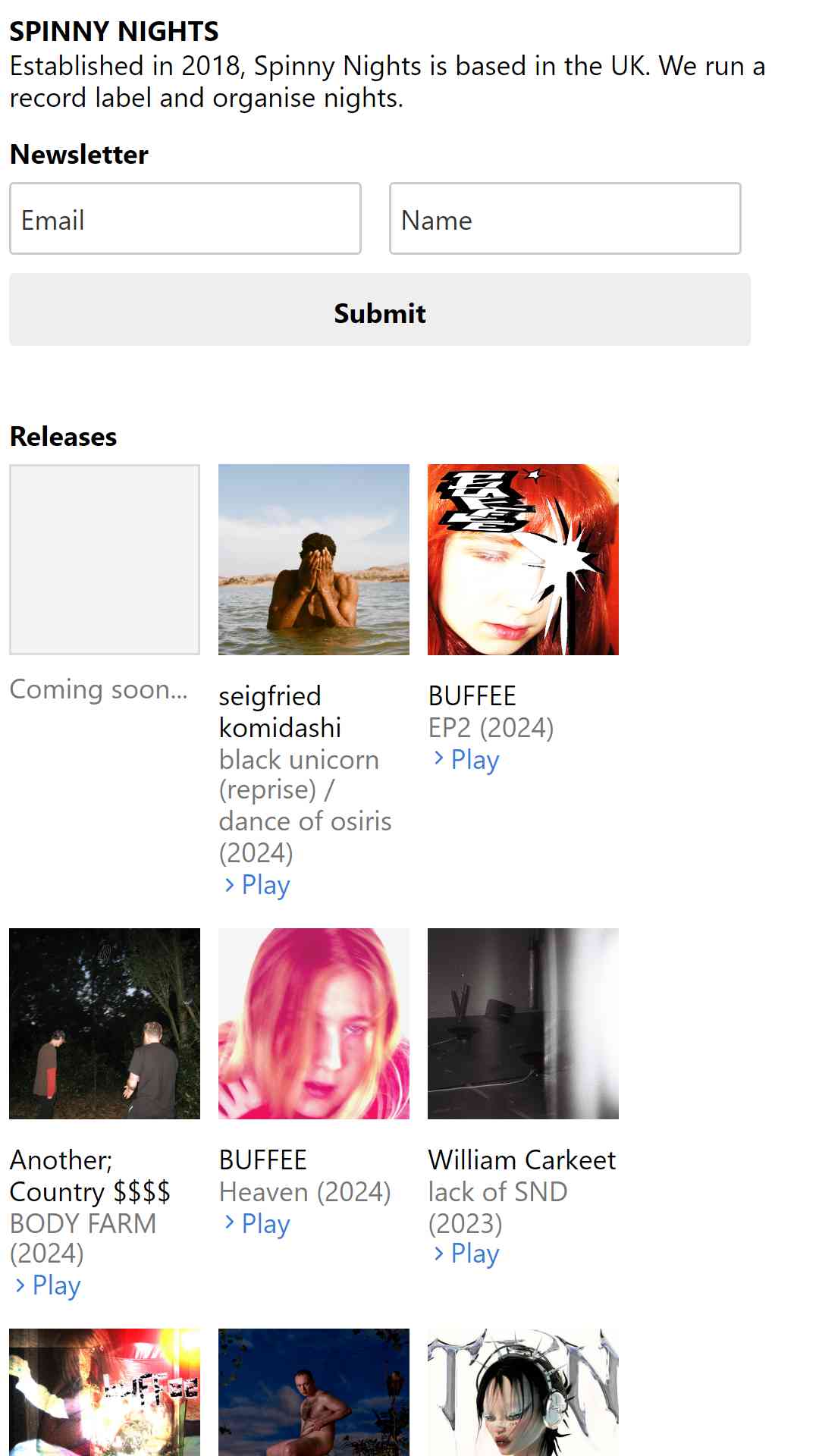
Task: Open the blue night-sky cover thumbnail
Action: [x=314, y=1392]
